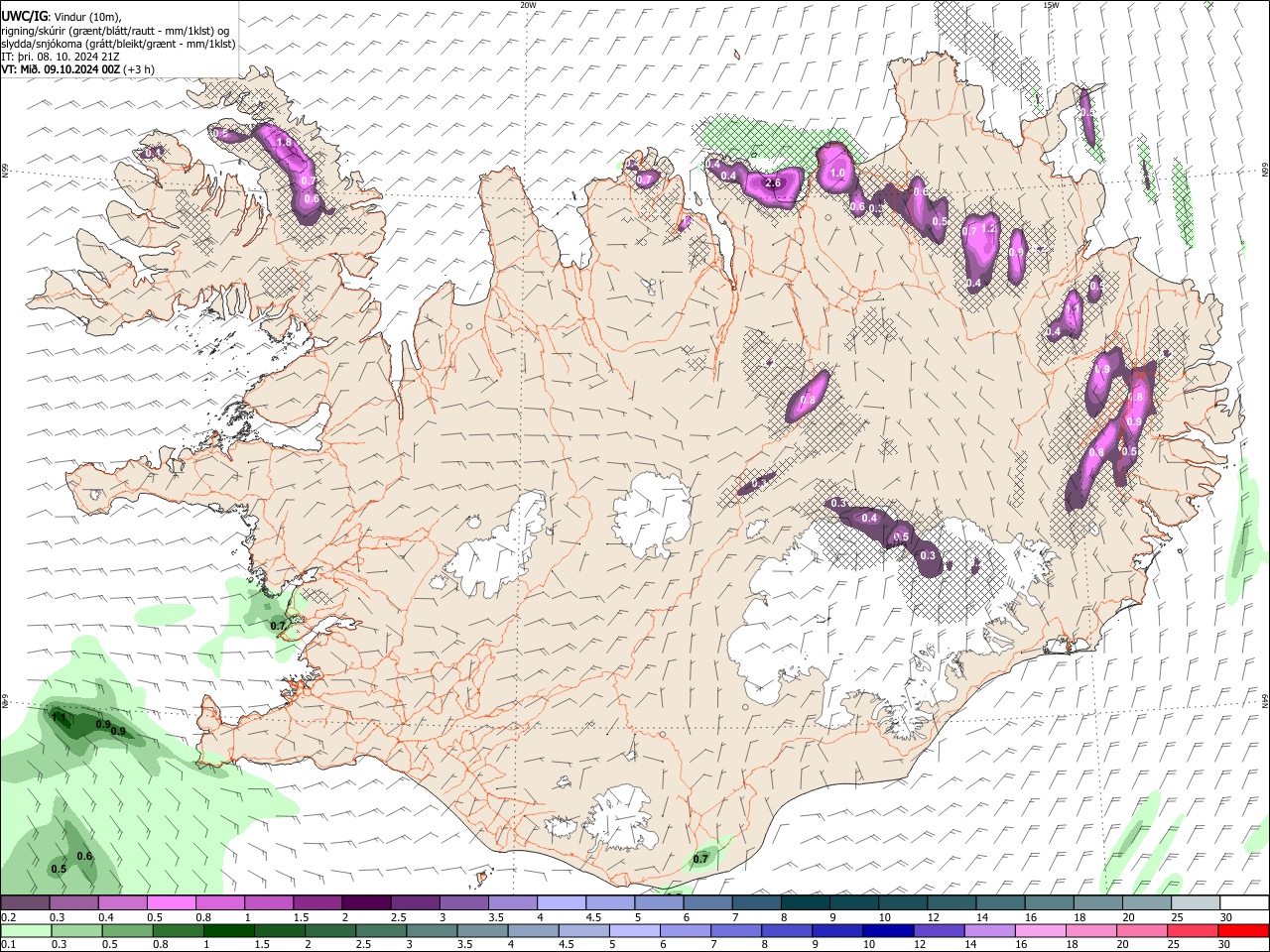
Task: Click the 1.8 snowfall value on the map
Action: click(284, 143)
